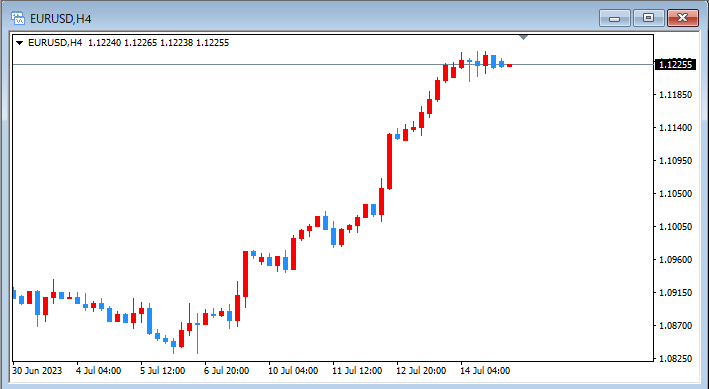709x389 pixels.
Task: Click price scale label 1.11400
Action: [x=676, y=128]
